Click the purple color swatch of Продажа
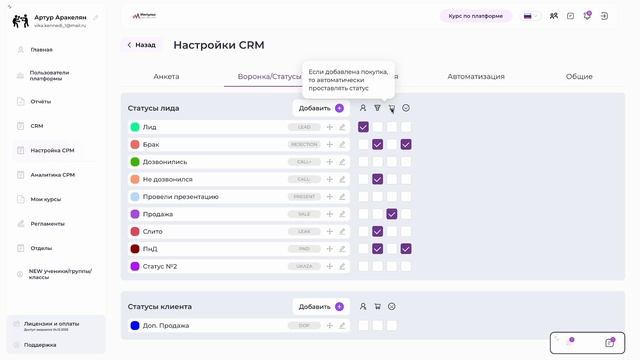This screenshot has height=360, width=640. (135, 214)
